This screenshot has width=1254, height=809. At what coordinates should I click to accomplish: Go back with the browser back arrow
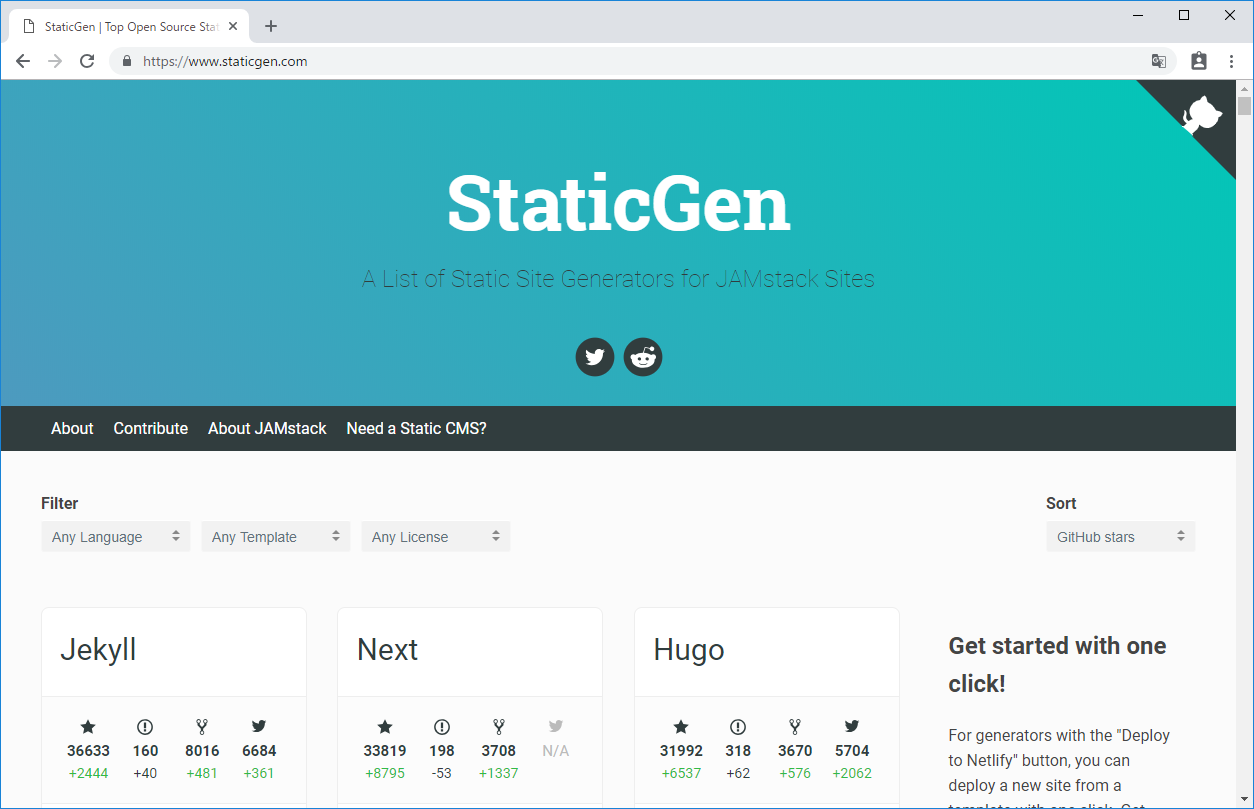(23, 61)
